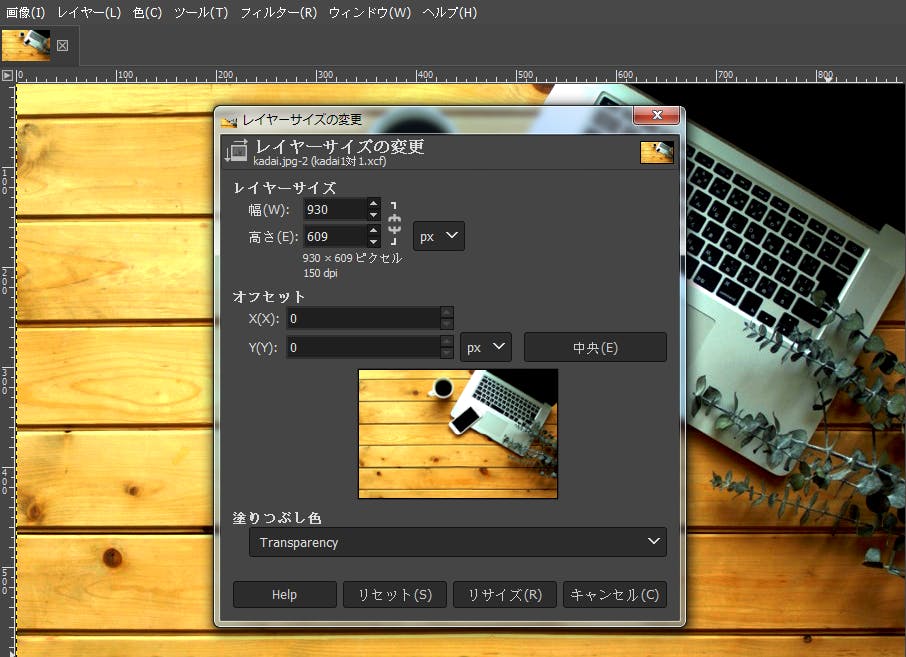Select the kadai image tab thumbnail
Screen dimensions: 906x657
point(26,45)
